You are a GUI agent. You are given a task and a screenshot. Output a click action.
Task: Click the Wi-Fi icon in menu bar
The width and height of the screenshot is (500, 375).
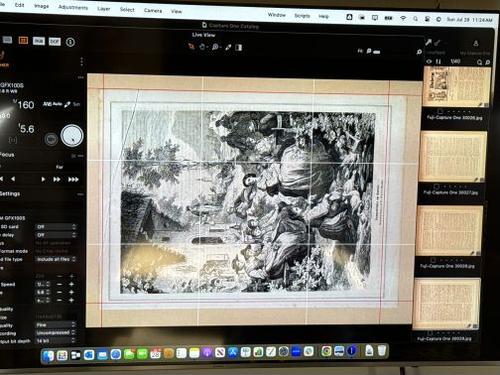click(403, 18)
